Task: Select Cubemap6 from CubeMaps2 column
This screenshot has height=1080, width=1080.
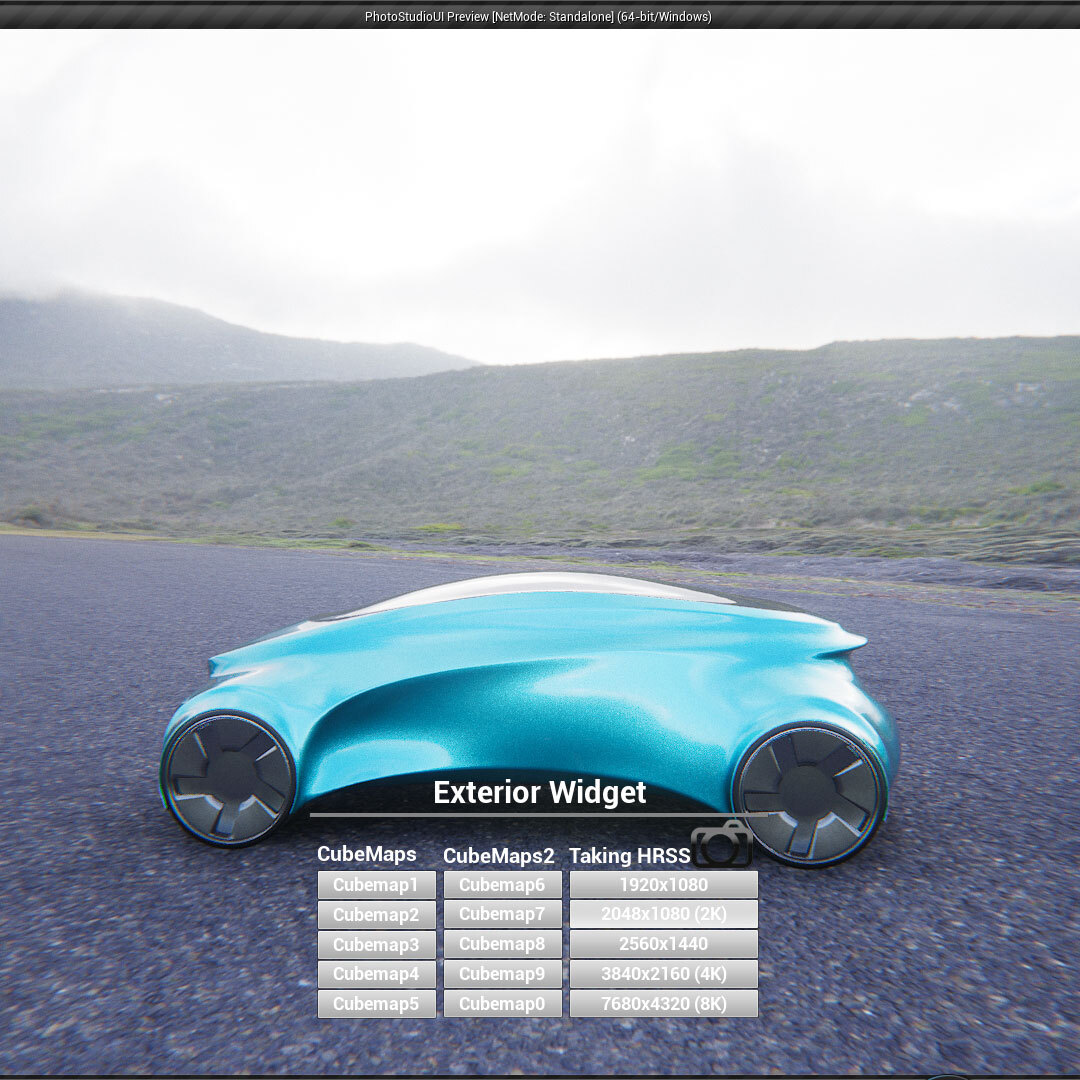Action: (502, 884)
